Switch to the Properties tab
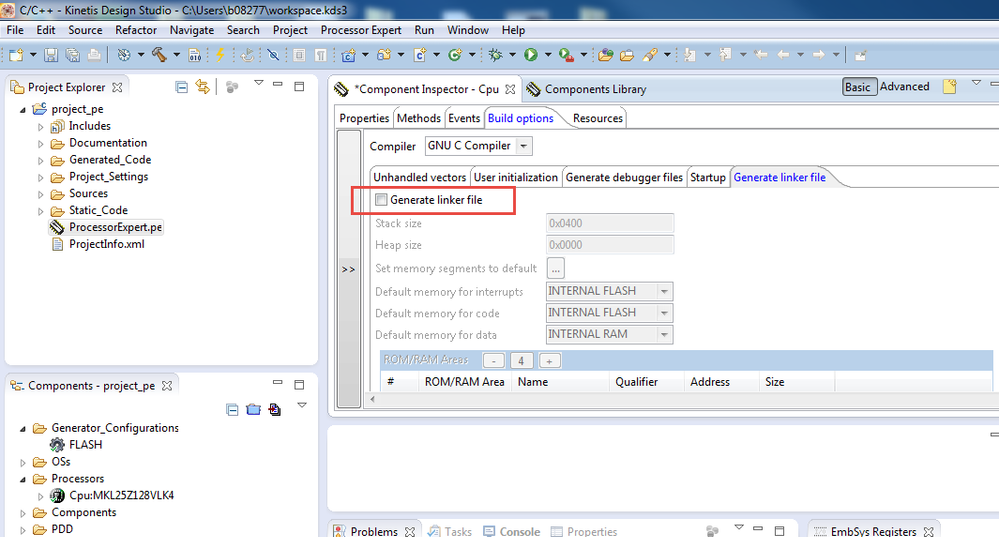 click(x=364, y=118)
